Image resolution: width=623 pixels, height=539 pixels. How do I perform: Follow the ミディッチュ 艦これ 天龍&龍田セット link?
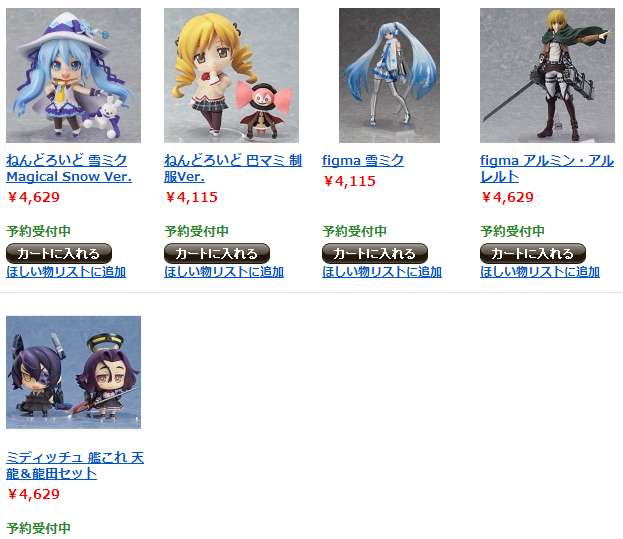[x=75, y=465]
